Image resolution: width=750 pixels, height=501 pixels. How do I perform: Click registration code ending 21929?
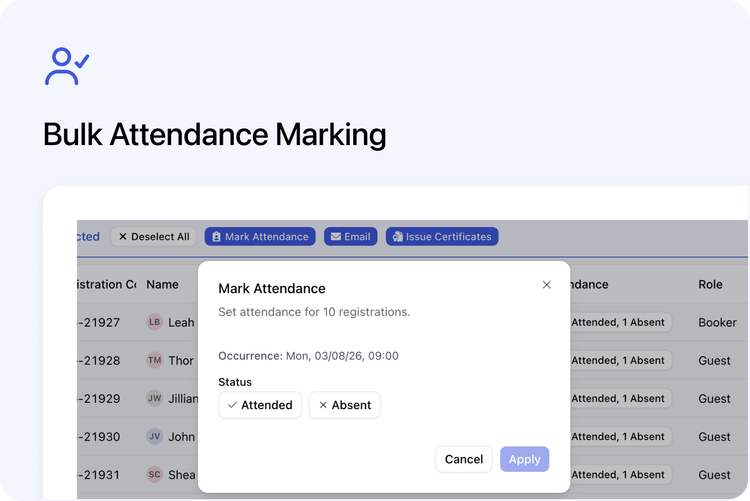(99, 399)
